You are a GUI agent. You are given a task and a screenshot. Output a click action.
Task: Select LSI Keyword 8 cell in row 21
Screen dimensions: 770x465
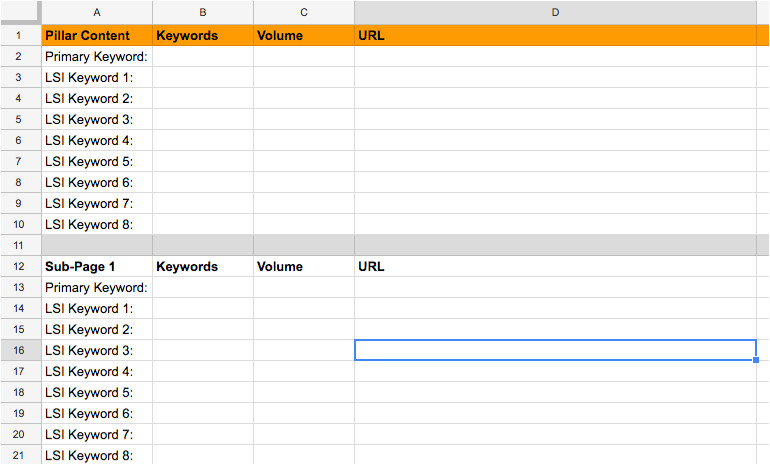[x=97, y=456]
